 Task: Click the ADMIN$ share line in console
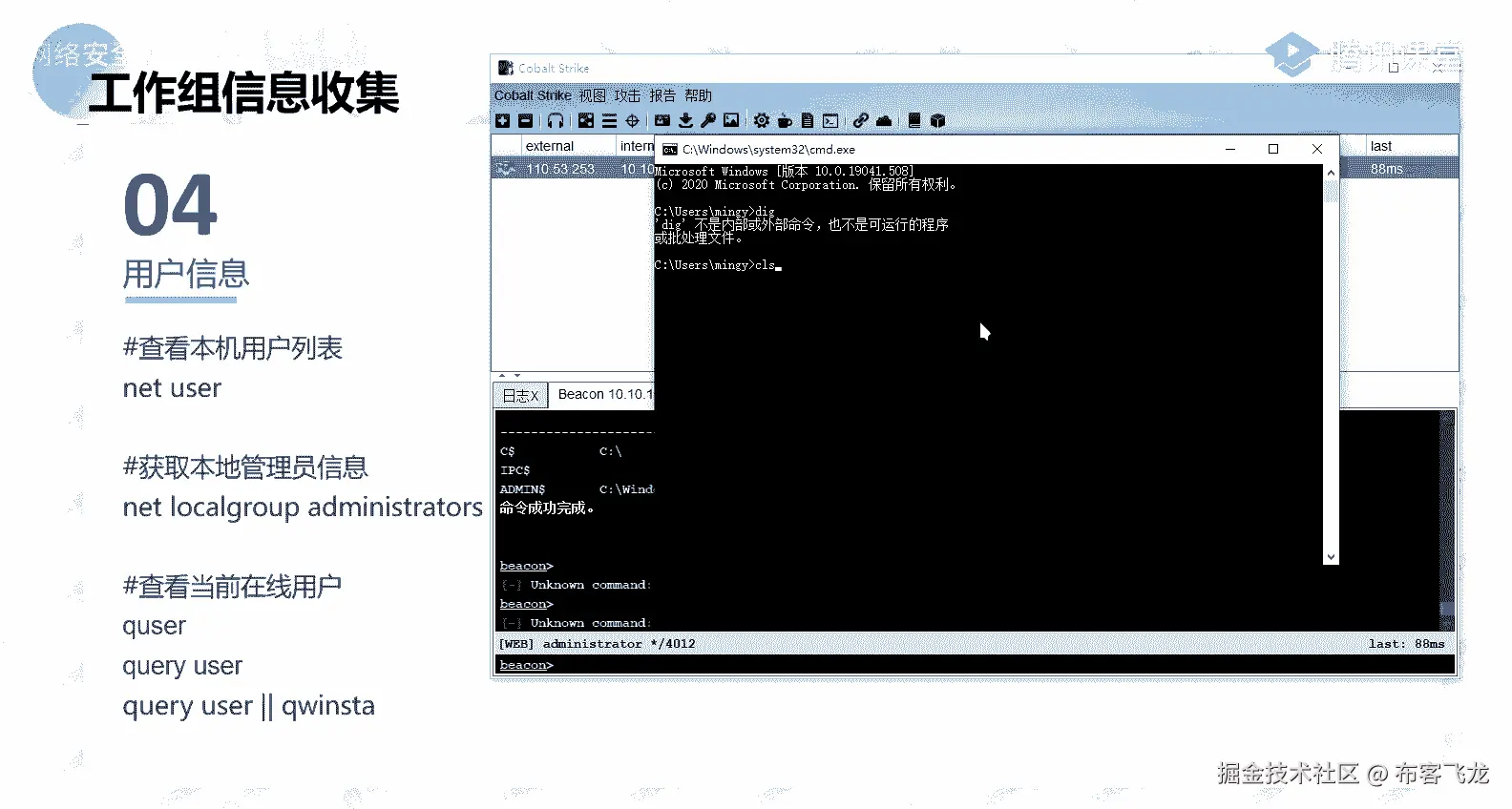click(x=577, y=489)
